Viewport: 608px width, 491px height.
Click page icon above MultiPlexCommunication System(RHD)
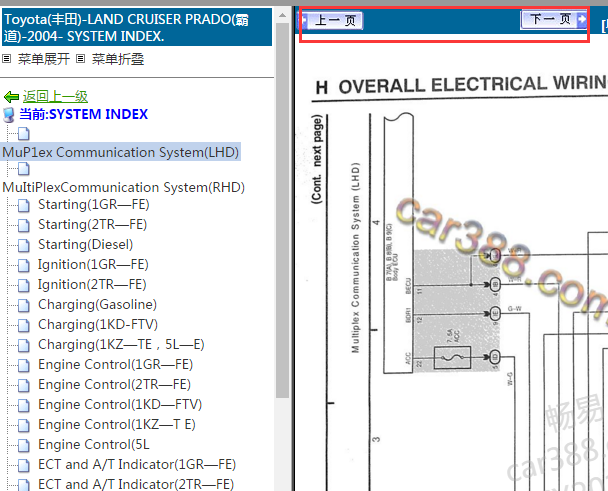click(24, 169)
